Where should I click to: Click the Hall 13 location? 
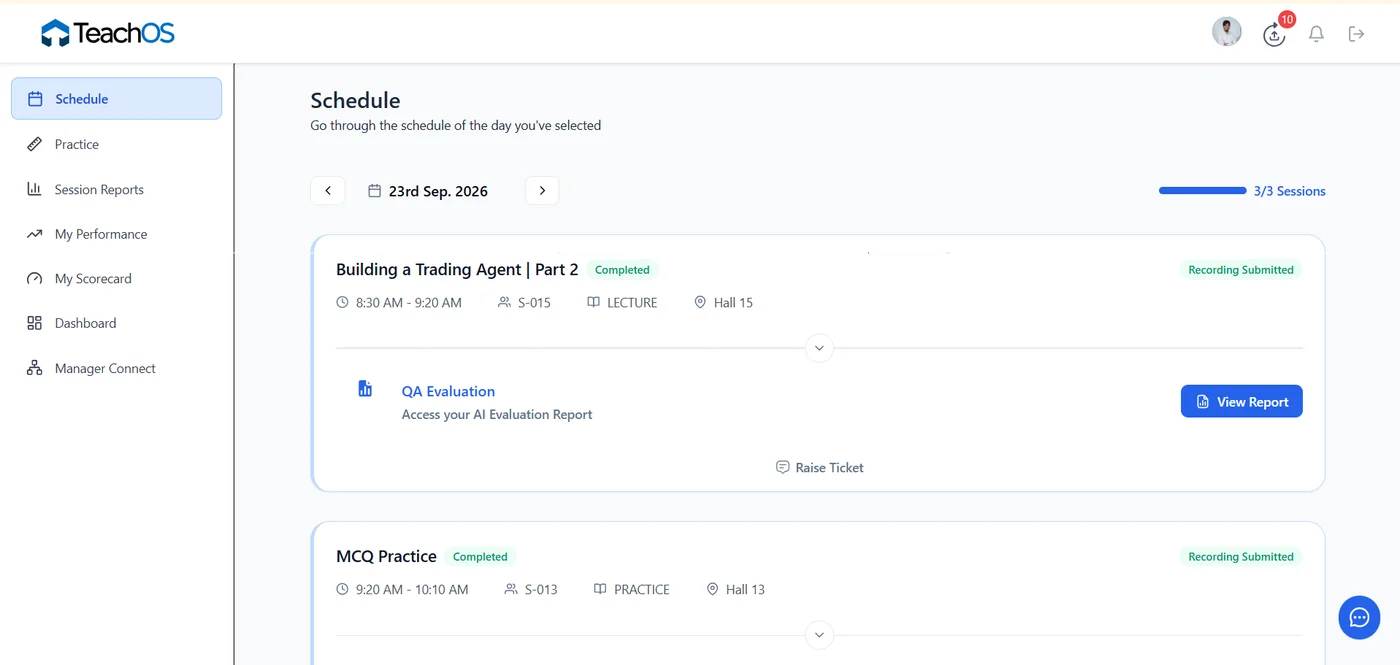click(745, 589)
